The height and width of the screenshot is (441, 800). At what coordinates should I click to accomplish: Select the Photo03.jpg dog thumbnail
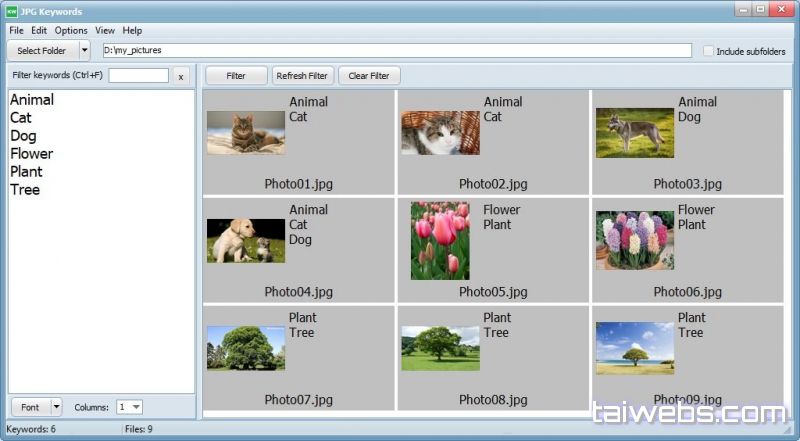click(634, 132)
